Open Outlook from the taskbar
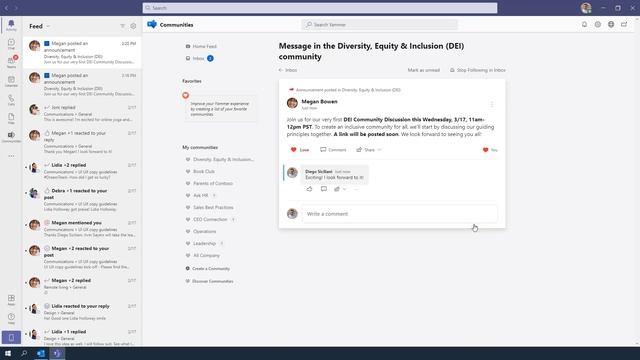This screenshot has width=640, height=360. click(x=41, y=353)
